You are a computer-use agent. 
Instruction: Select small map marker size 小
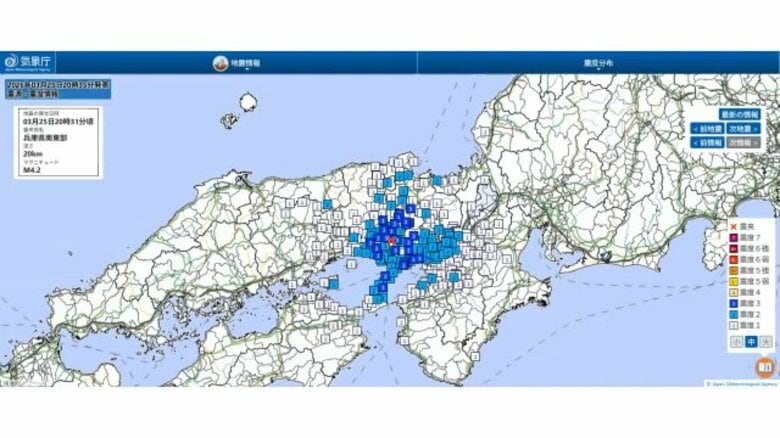pyautogui.click(x=737, y=341)
